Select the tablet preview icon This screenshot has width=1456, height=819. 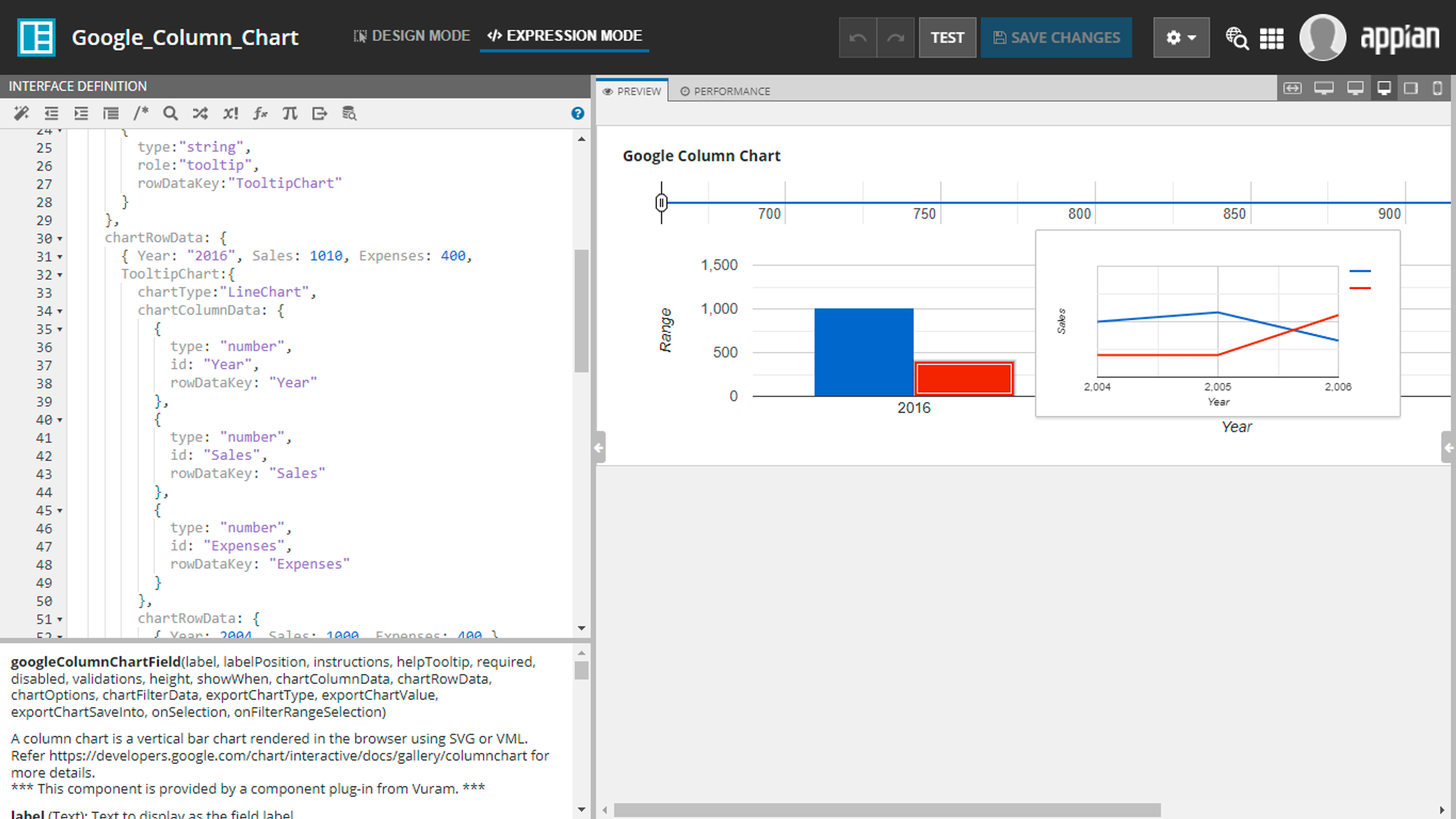tap(1410, 88)
